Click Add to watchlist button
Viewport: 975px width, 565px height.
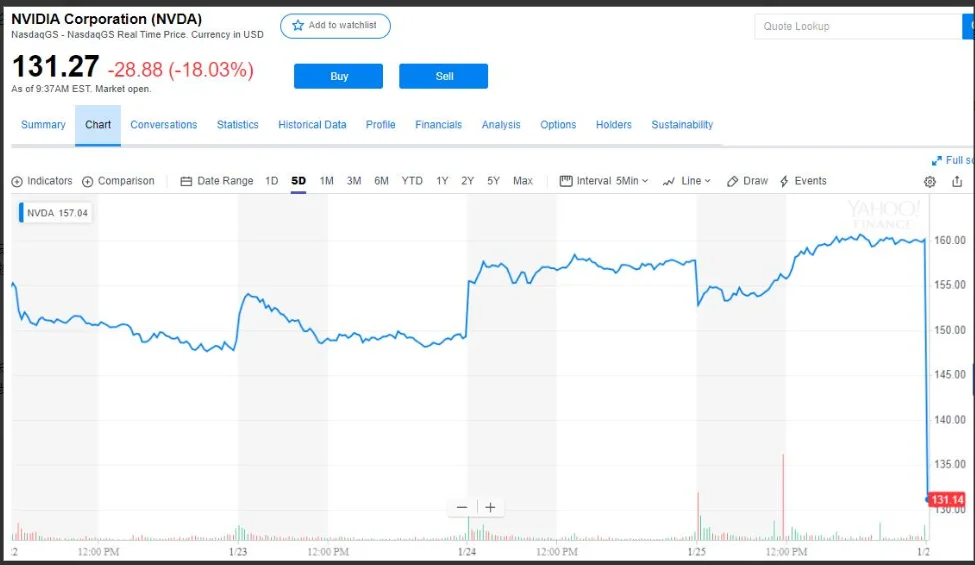[x=335, y=25]
